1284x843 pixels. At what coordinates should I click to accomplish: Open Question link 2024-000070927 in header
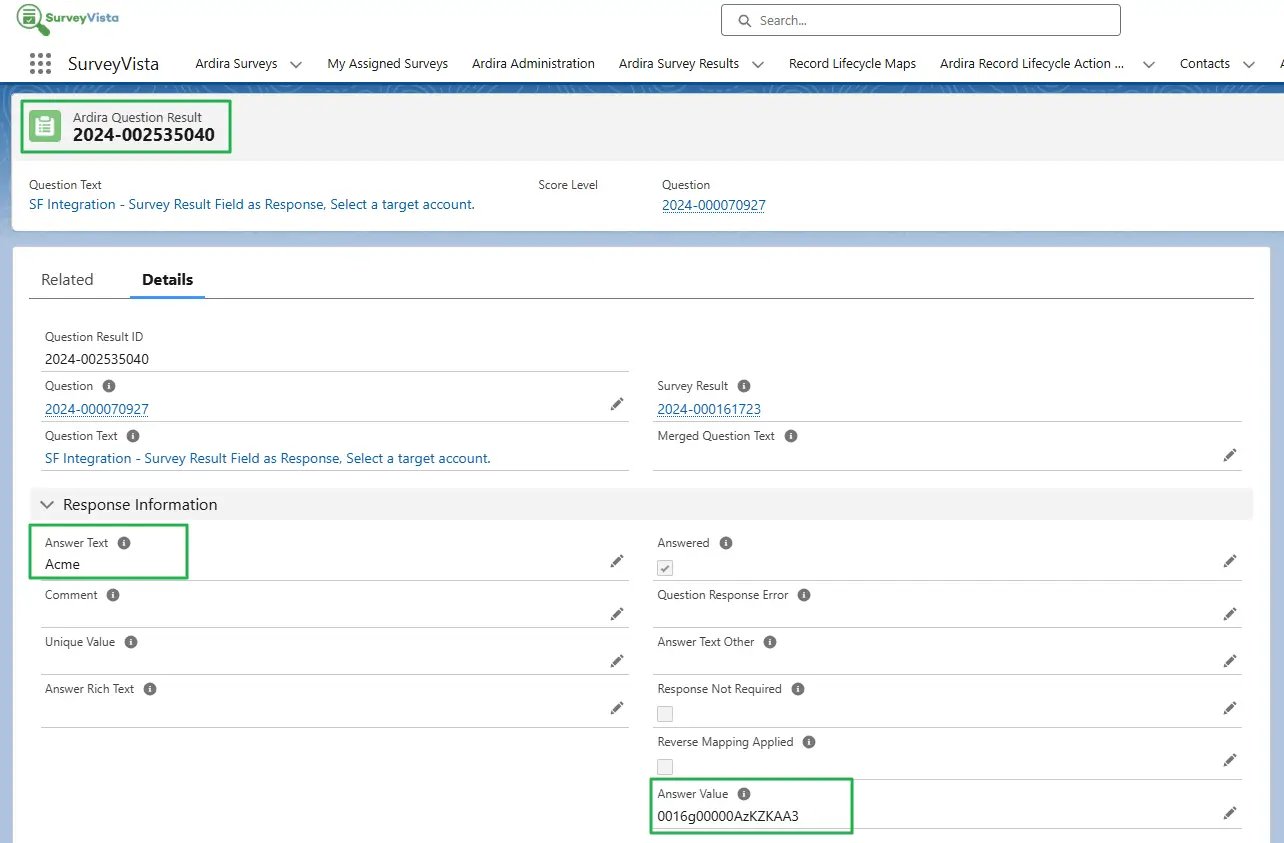point(714,206)
